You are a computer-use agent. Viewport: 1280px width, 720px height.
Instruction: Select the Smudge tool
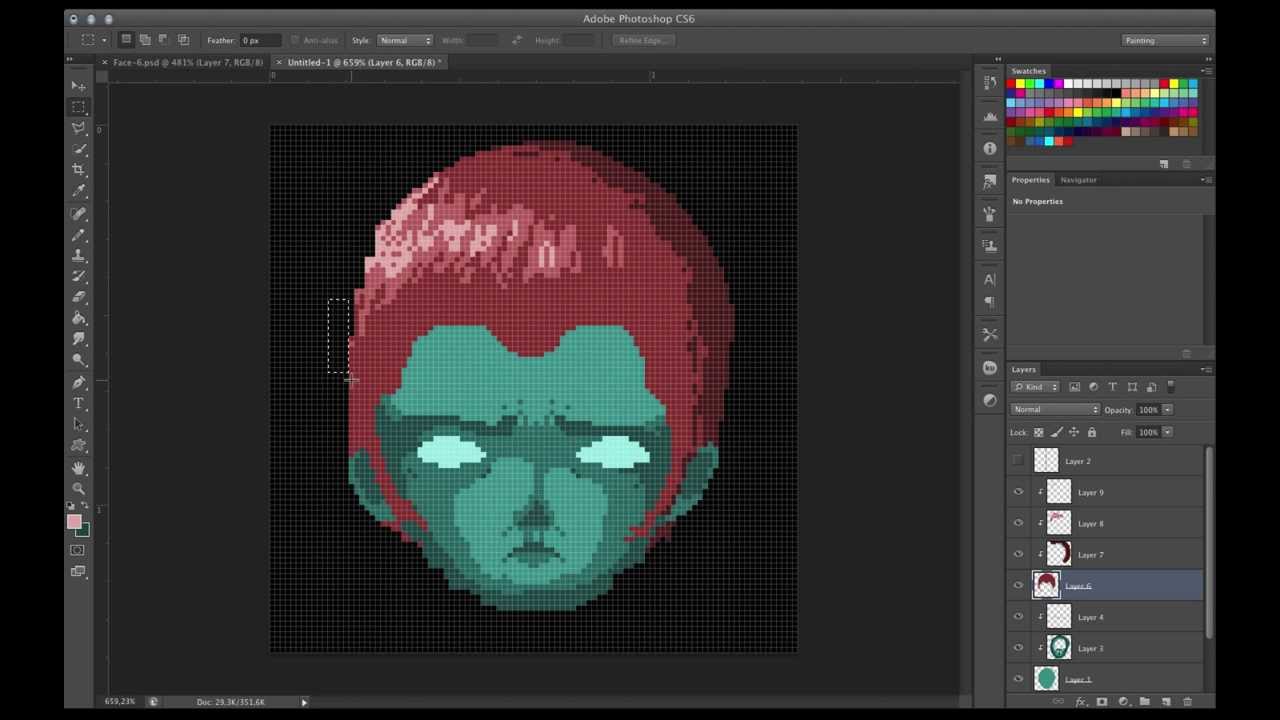click(x=78, y=340)
